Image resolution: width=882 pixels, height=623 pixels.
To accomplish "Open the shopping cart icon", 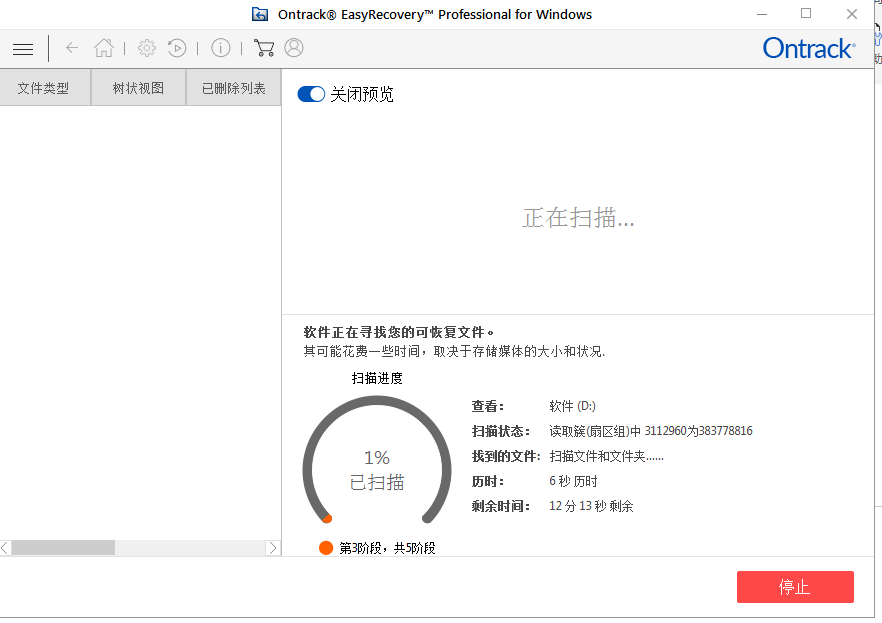I will (x=264, y=48).
